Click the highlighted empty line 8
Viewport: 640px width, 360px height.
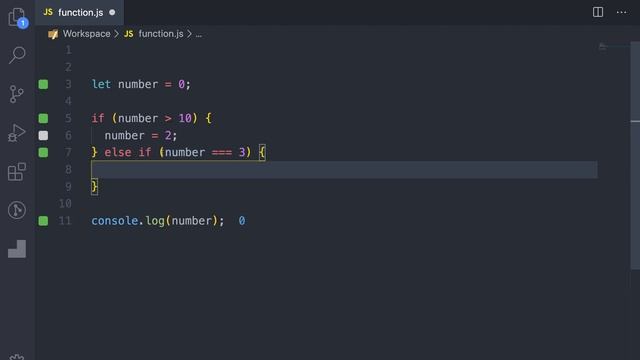(344, 170)
